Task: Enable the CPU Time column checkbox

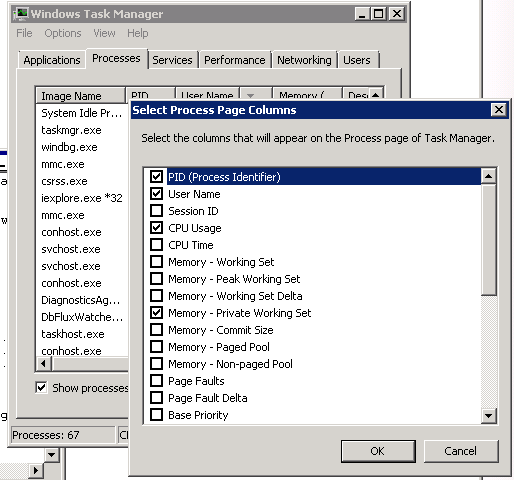Action: point(156,245)
